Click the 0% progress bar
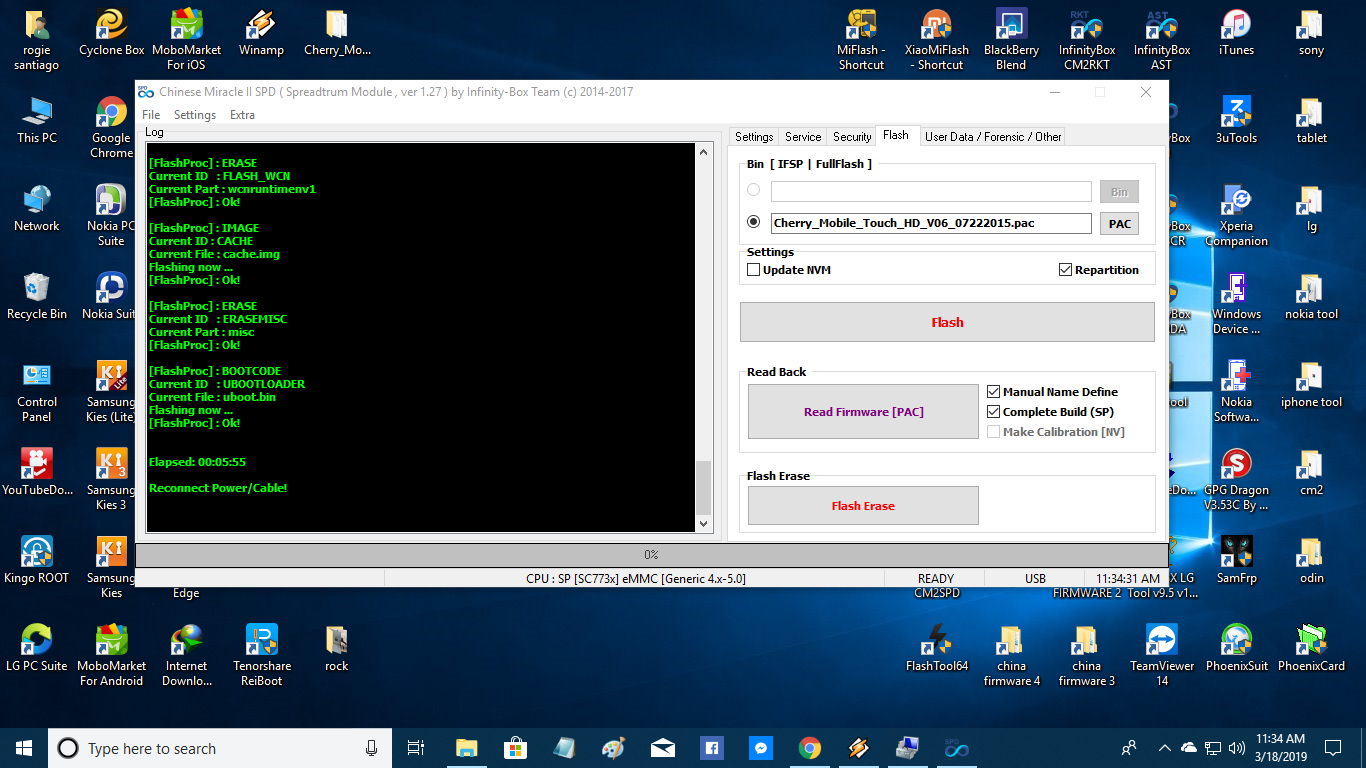The image size is (1366, 768). click(x=651, y=554)
